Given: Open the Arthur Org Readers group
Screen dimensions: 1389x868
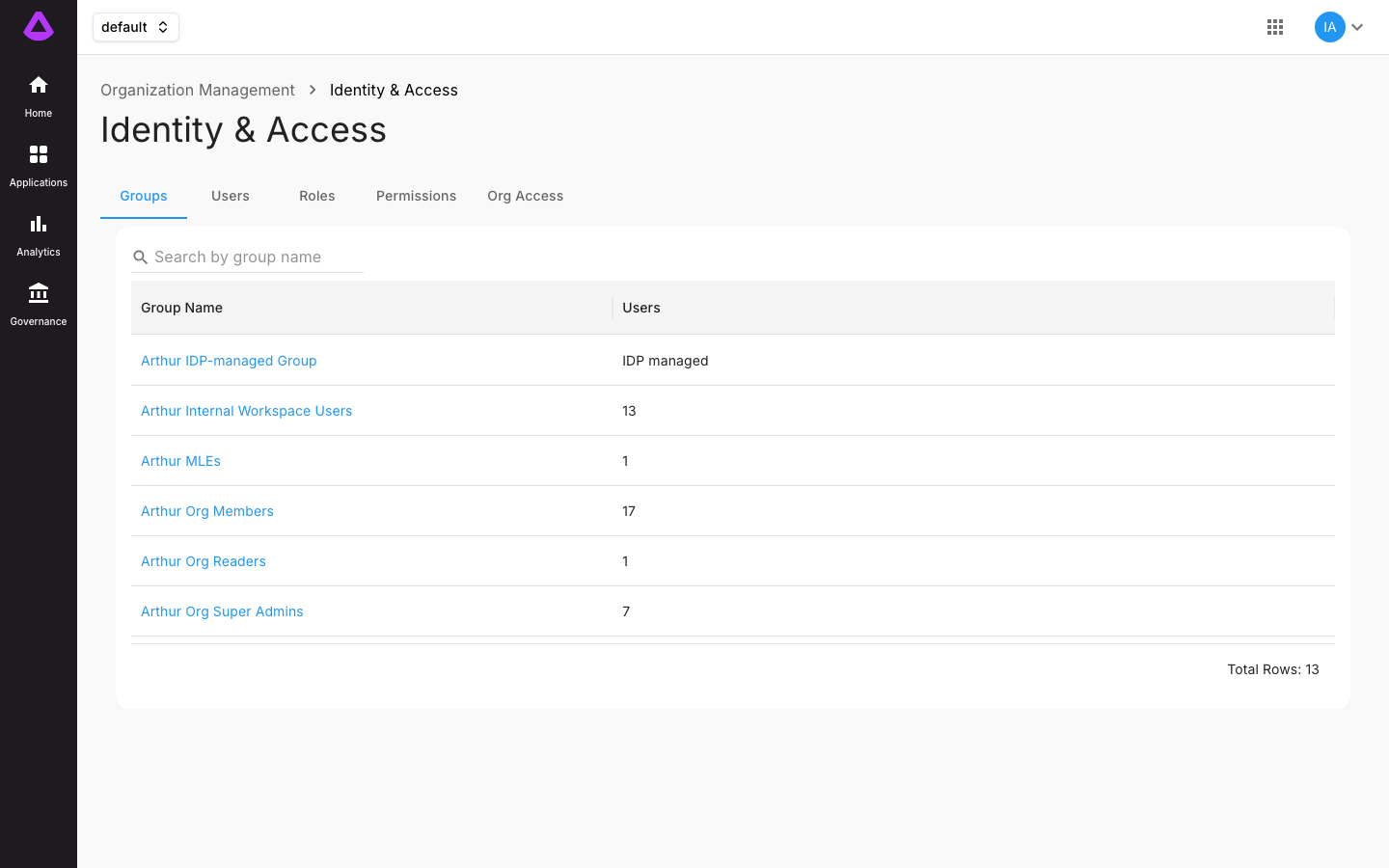Looking at the screenshot, I should [203, 561].
